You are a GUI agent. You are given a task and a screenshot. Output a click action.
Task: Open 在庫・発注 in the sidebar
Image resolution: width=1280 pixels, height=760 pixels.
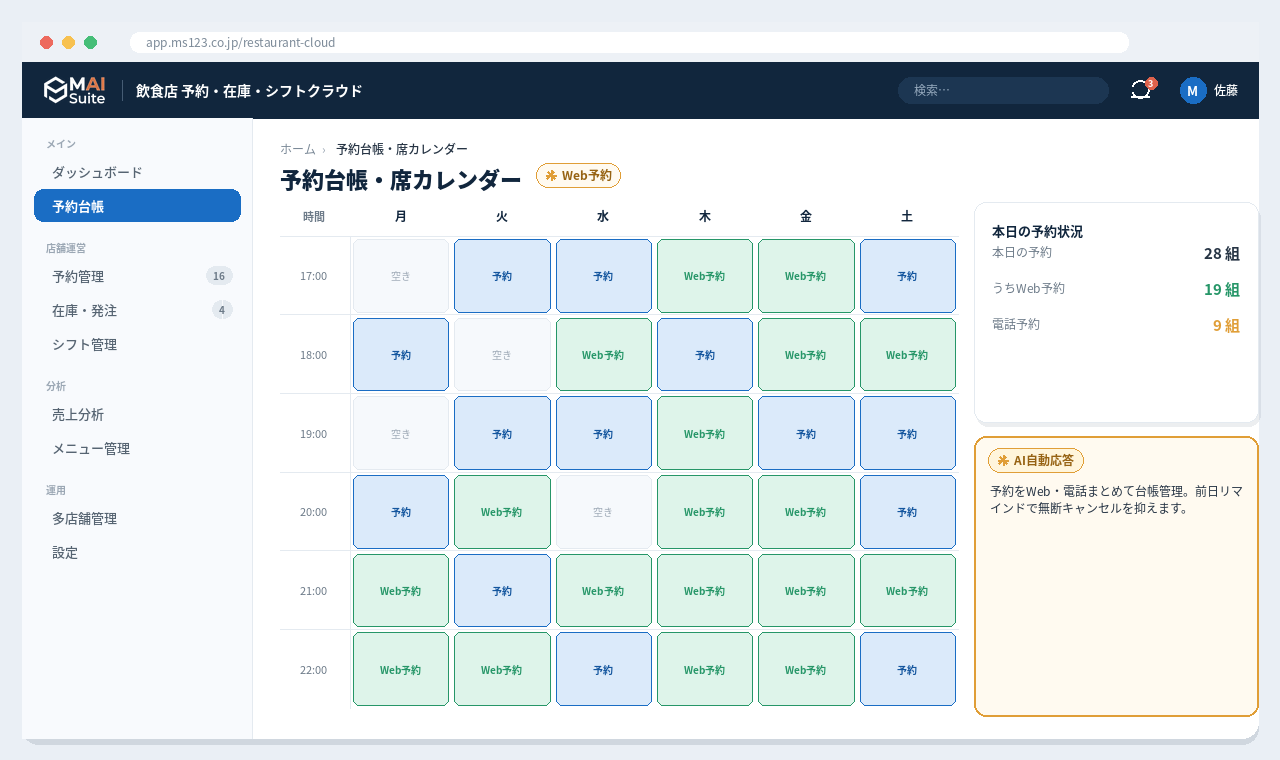click(137, 310)
